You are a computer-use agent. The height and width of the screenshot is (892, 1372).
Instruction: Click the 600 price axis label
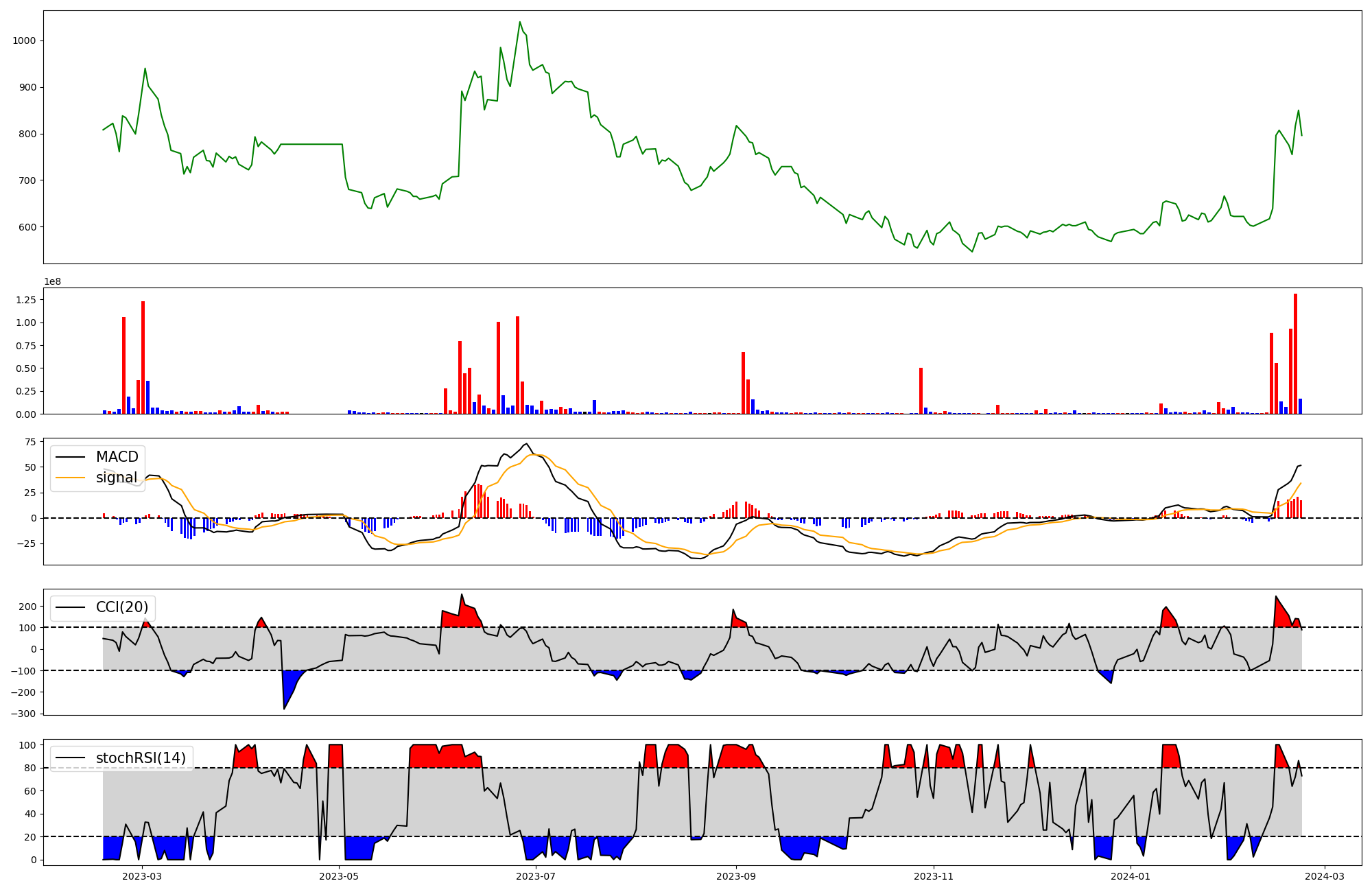click(x=28, y=227)
